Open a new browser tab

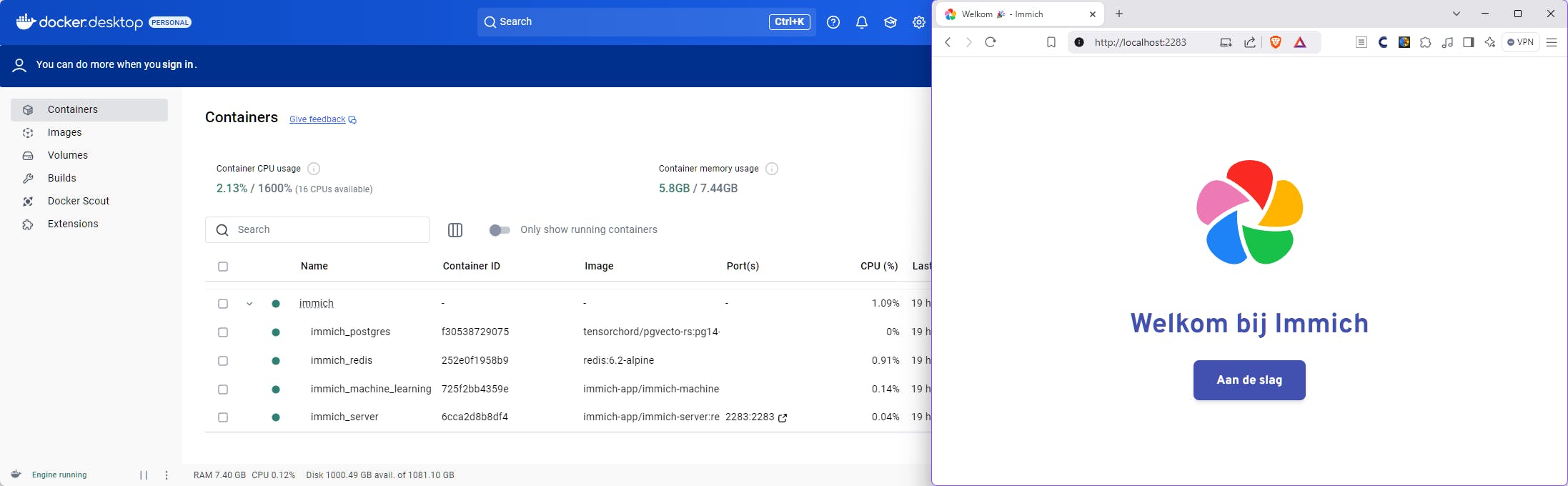pyautogui.click(x=1119, y=14)
